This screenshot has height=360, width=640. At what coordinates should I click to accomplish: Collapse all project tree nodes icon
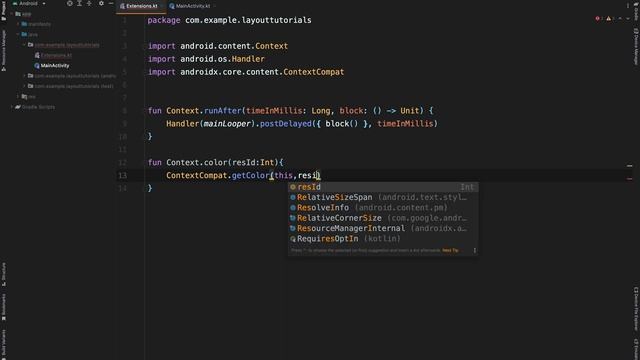coord(89,3)
